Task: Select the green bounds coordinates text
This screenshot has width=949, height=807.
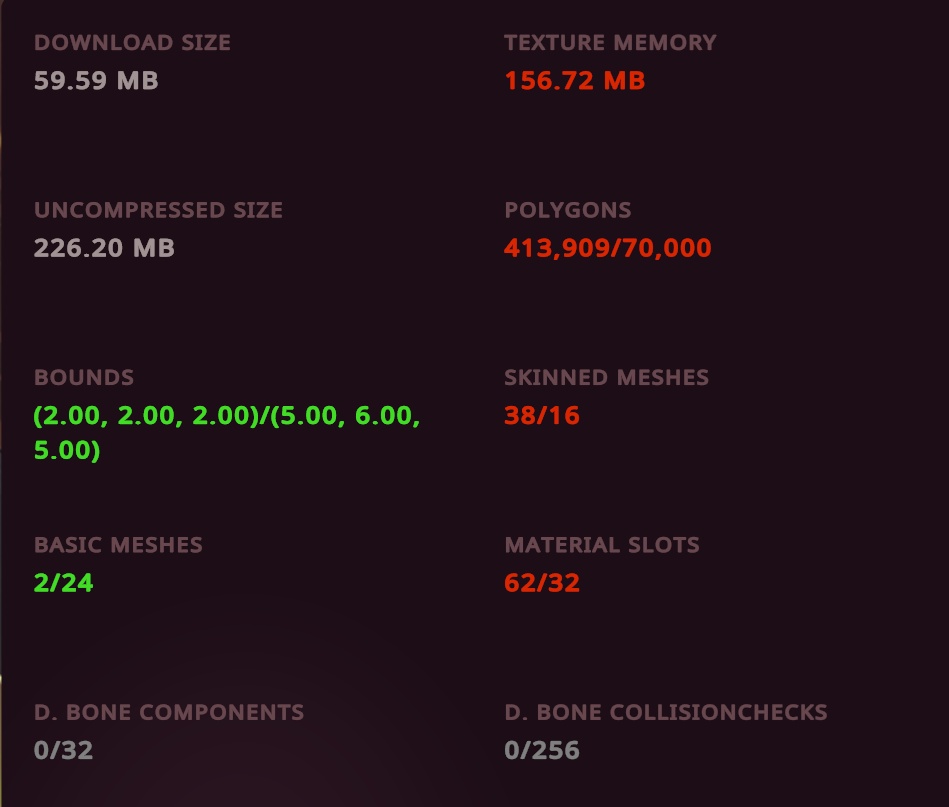Action: 227,433
